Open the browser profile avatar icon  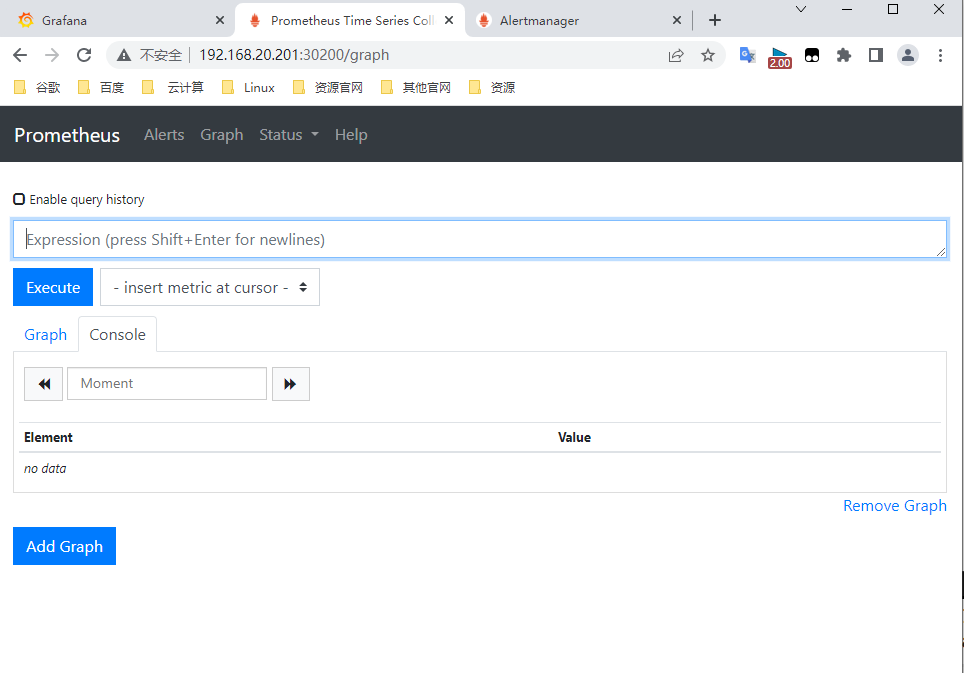(x=907, y=56)
